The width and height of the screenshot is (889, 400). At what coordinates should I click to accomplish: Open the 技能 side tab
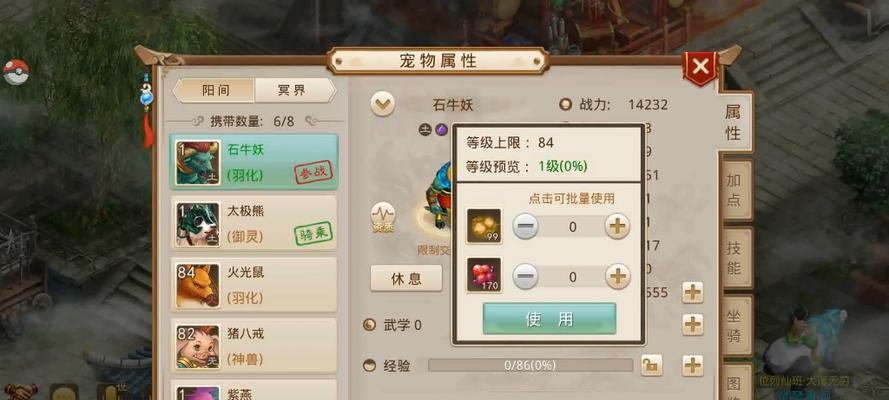point(734,258)
